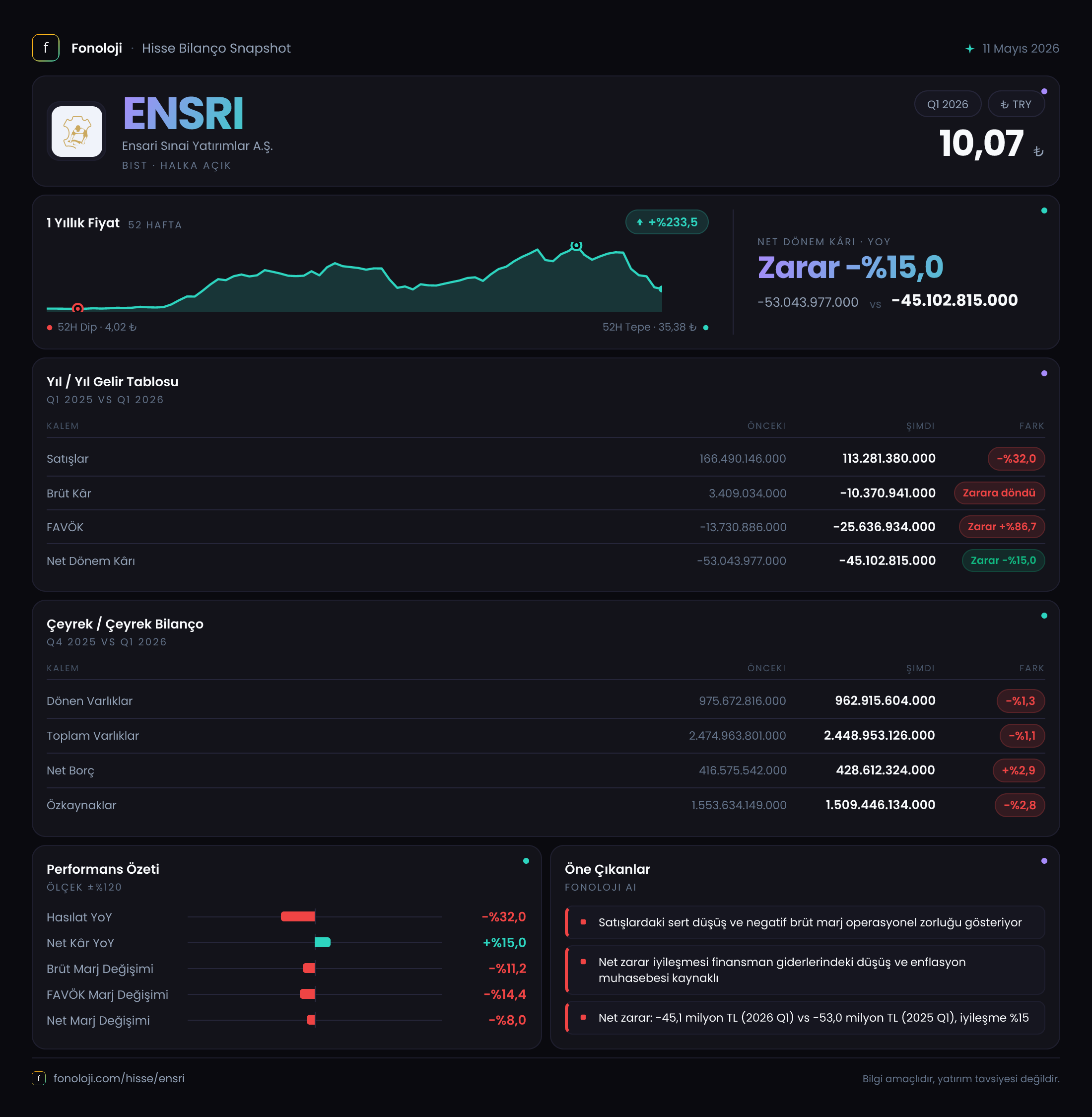This screenshot has height=1117, width=1092.
Task: Click the -%1,1 badge for Toplam Varlıklar
Action: [1022, 736]
